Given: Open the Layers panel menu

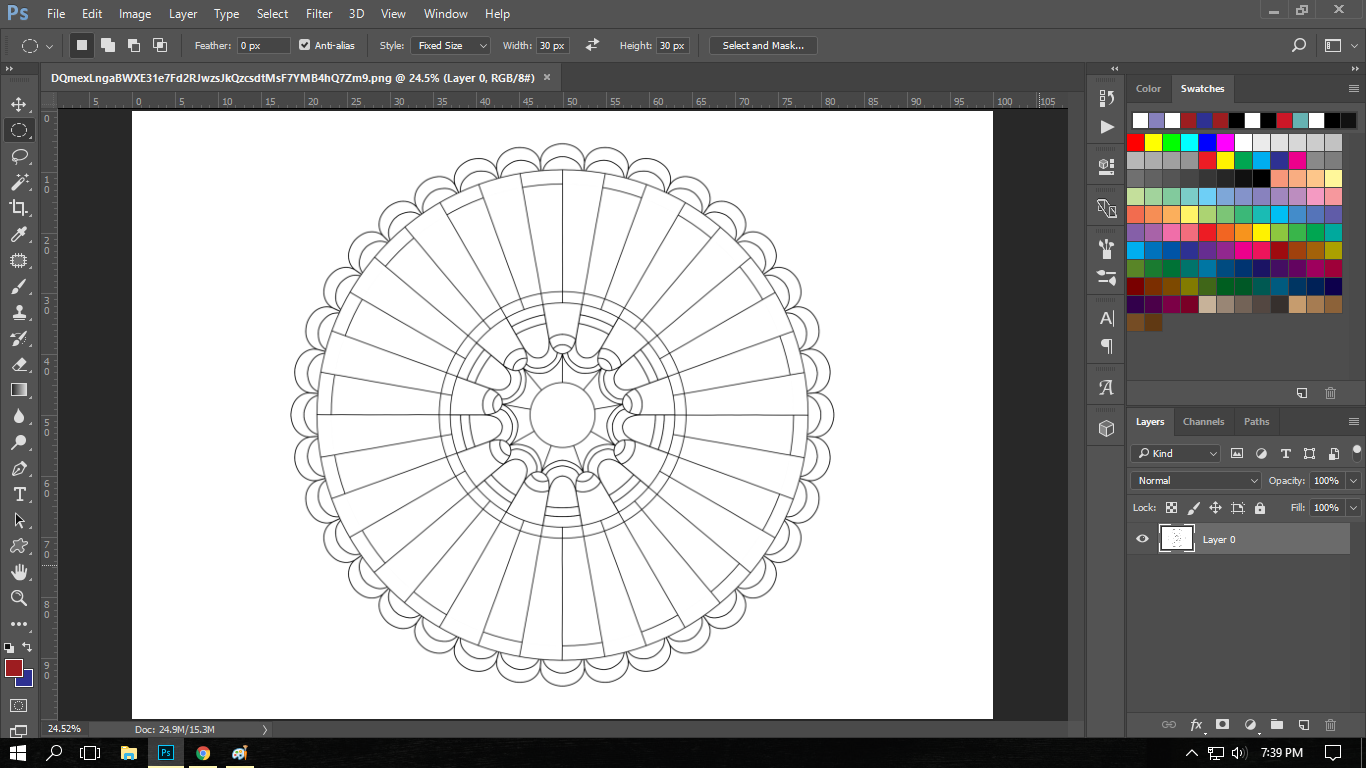Looking at the screenshot, I should pos(1353,421).
